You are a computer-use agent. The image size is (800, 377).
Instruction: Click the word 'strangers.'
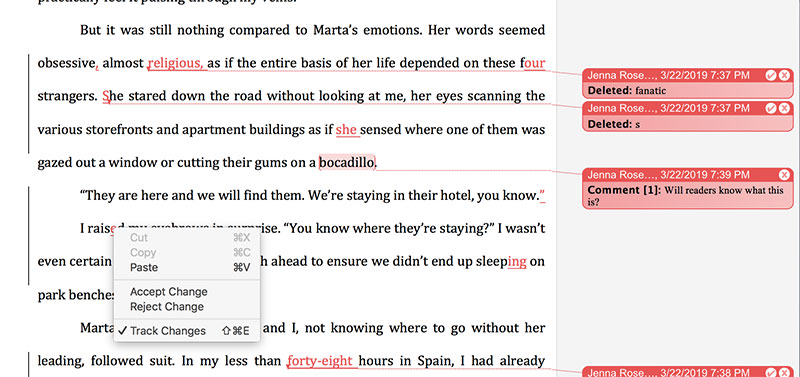click(67, 96)
